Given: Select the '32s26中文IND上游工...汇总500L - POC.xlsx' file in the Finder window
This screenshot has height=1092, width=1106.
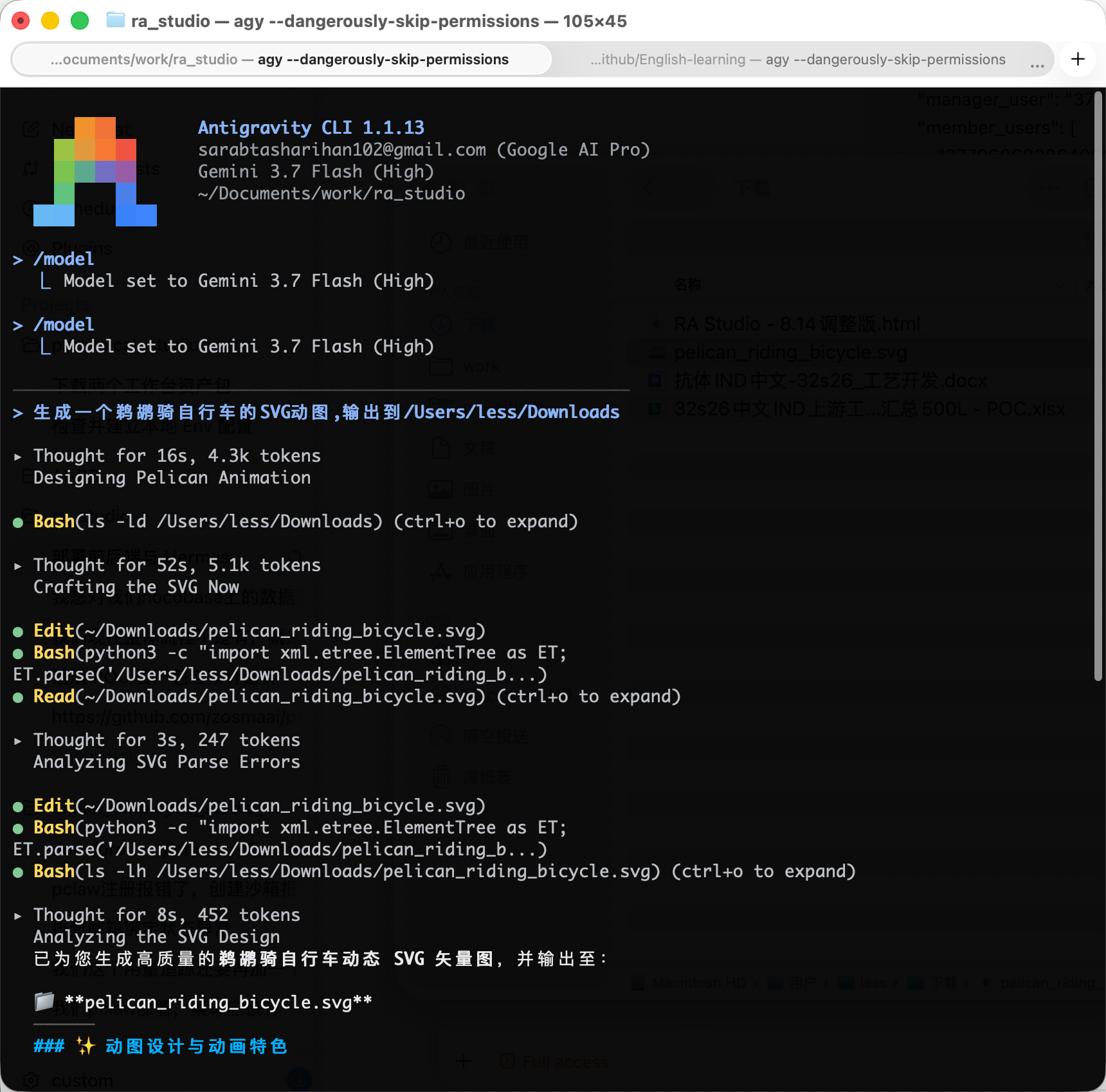Looking at the screenshot, I should 869,409.
